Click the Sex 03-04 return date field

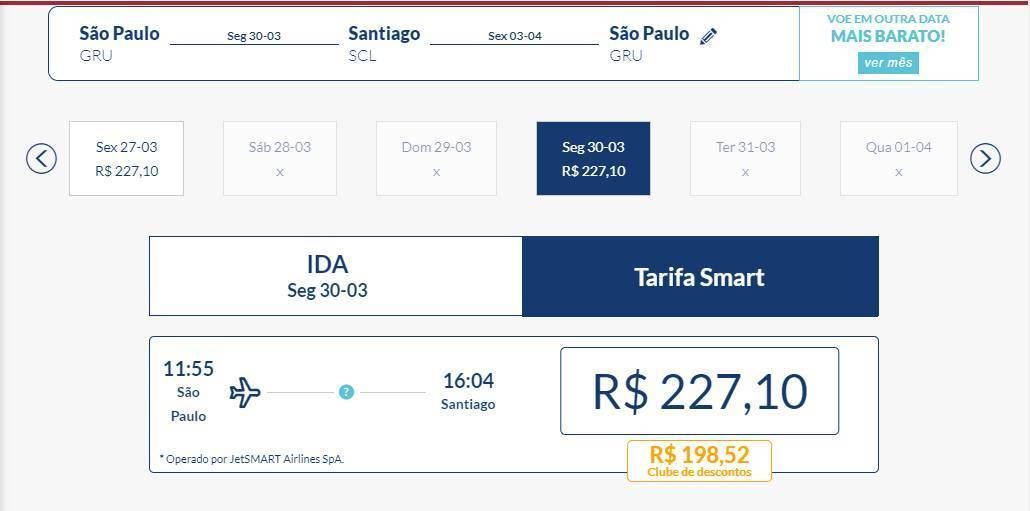tap(514, 37)
